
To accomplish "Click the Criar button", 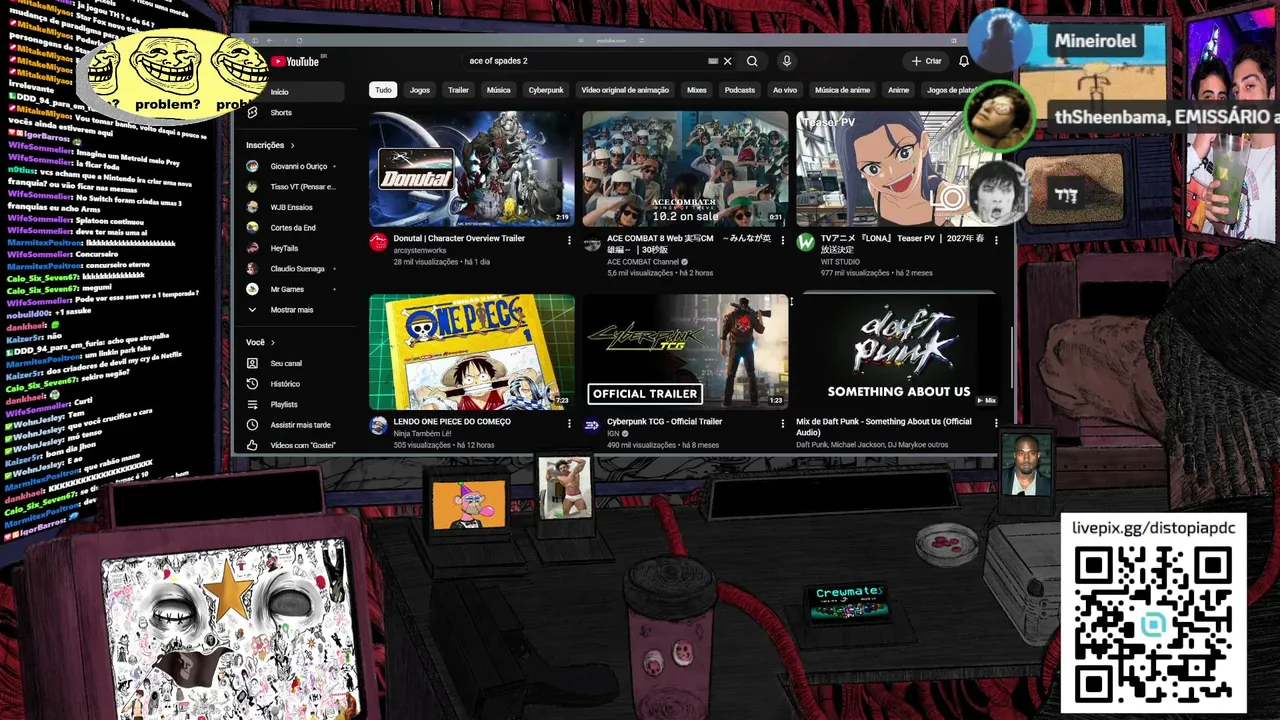I will coord(926,61).
